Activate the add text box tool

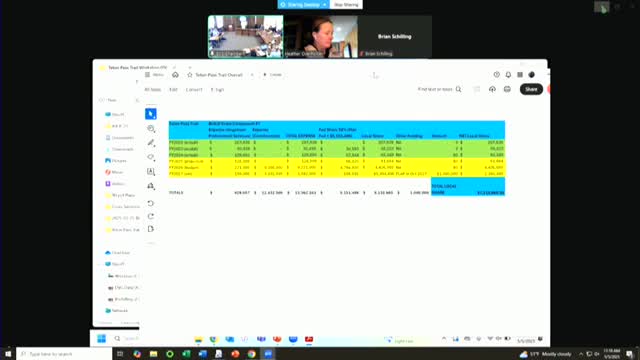pyautogui.click(x=151, y=171)
